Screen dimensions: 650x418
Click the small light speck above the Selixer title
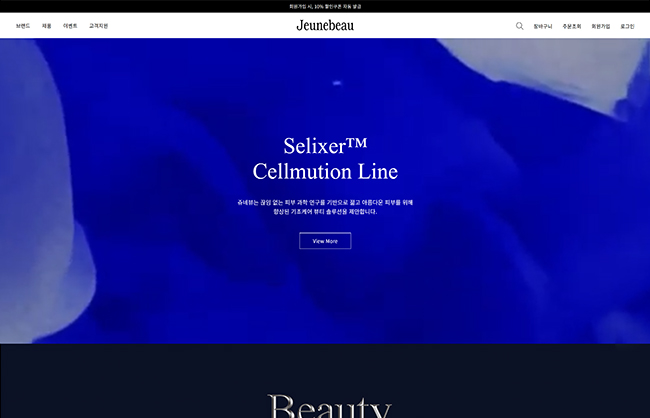click(337, 83)
